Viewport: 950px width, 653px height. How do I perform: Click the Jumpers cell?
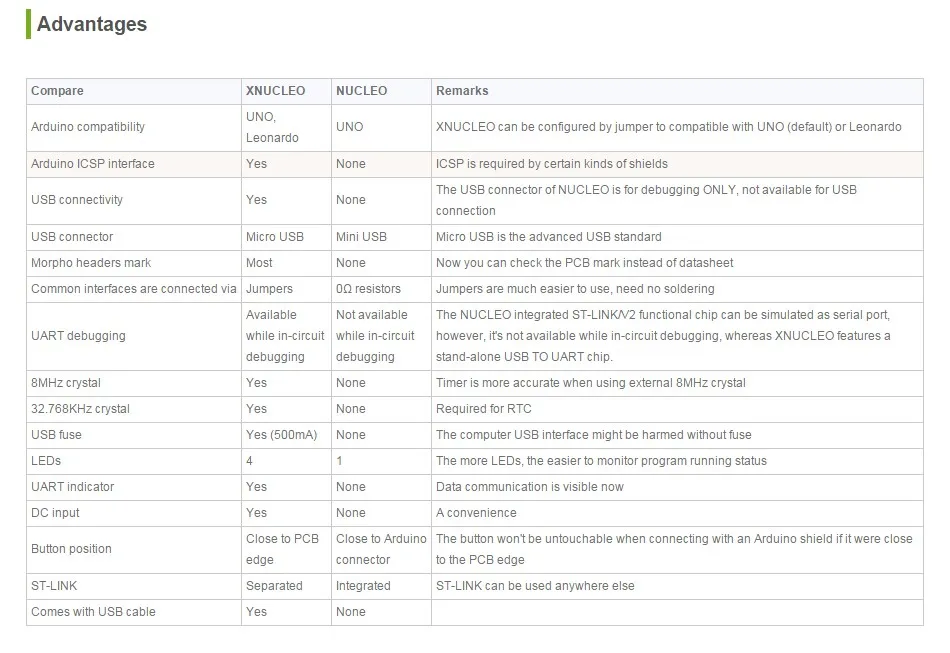point(269,289)
